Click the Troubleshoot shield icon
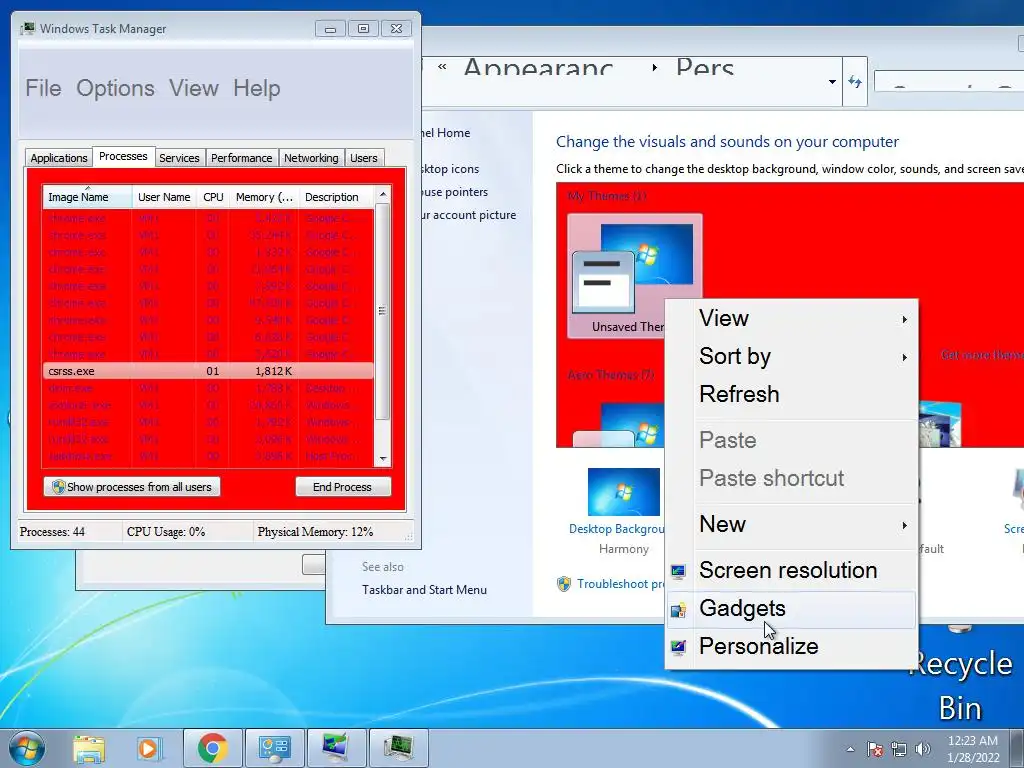This screenshot has width=1024, height=768. click(564, 584)
